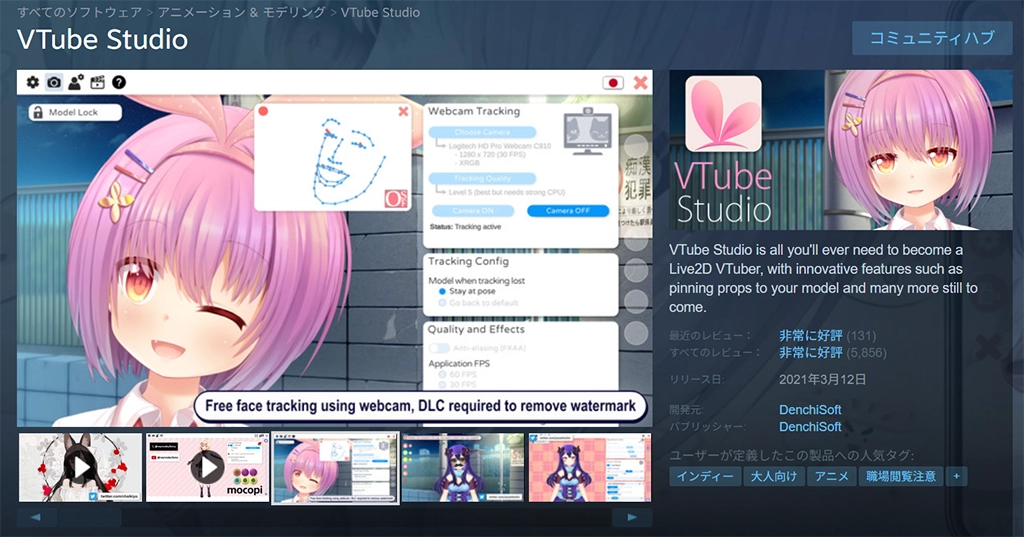Click the DenchiSoft developer link
The height and width of the screenshot is (537, 1024).
click(x=810, y=410)
